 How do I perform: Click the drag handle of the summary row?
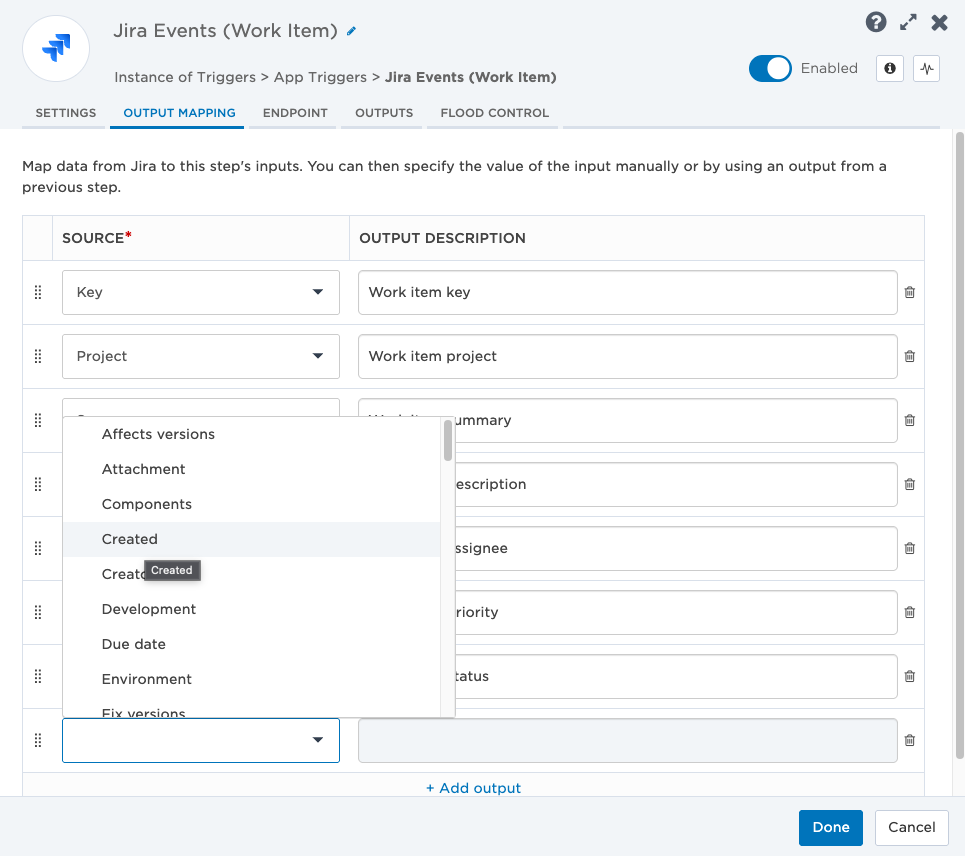pyautogui.click(x=38, y=420)
